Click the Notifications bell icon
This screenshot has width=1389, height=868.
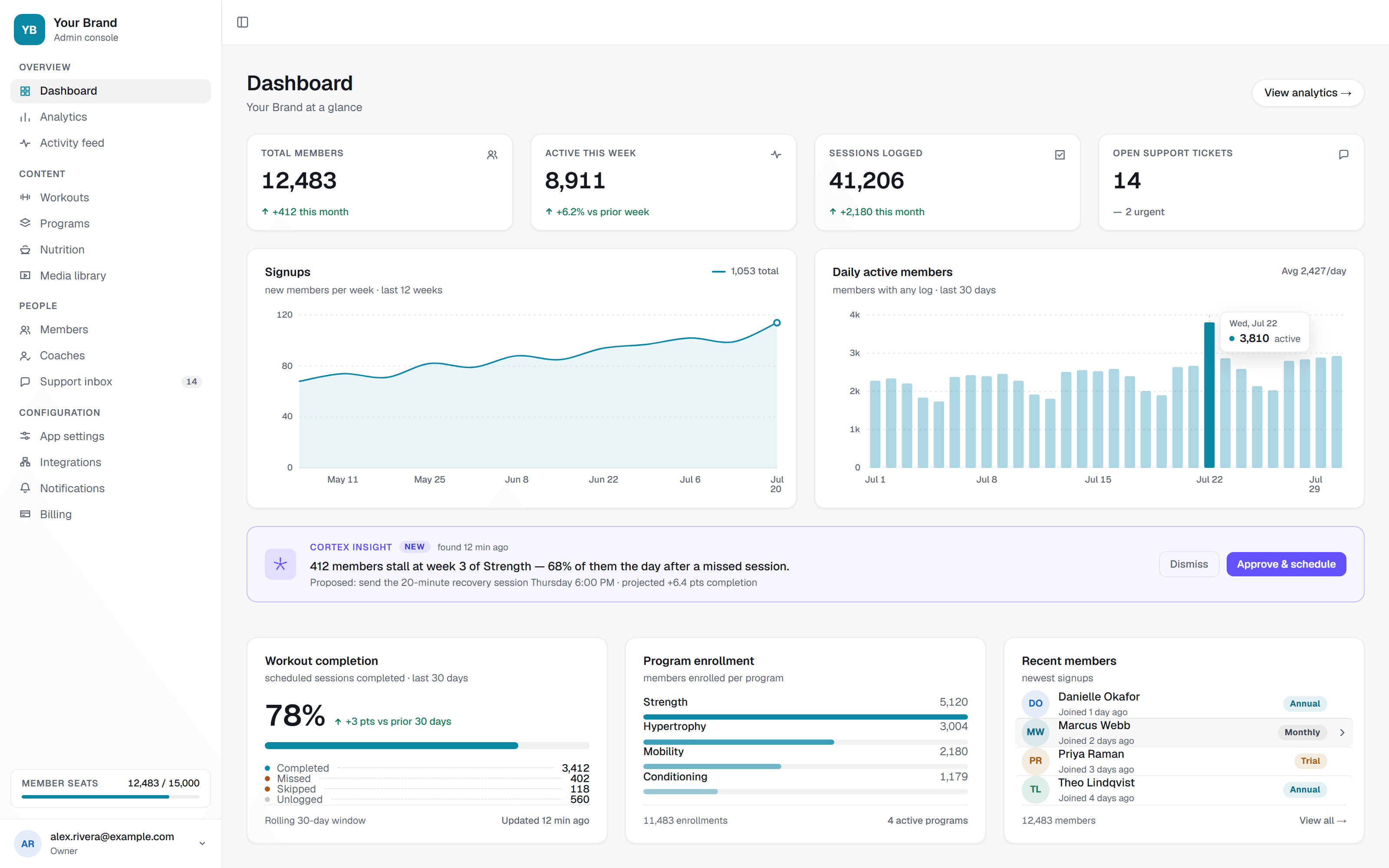(x=25, y=488)
